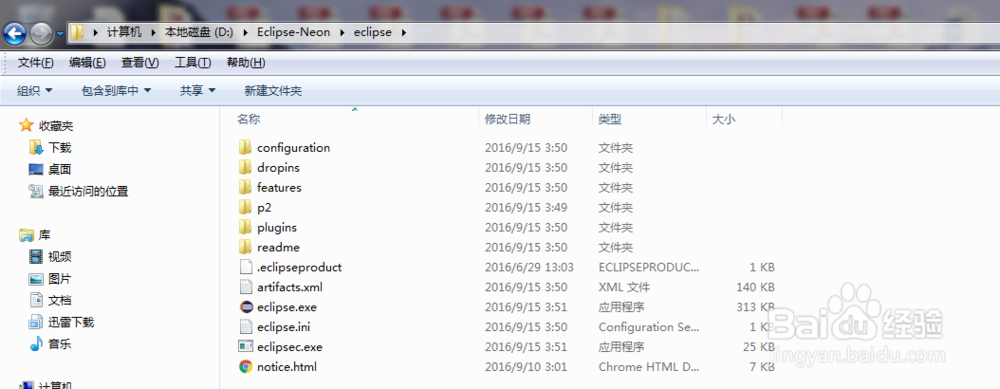The width and height of the screenshot is (1000, 389).
Task: Sort files by 修改日期 column header
Action: [x=508, y=119]
